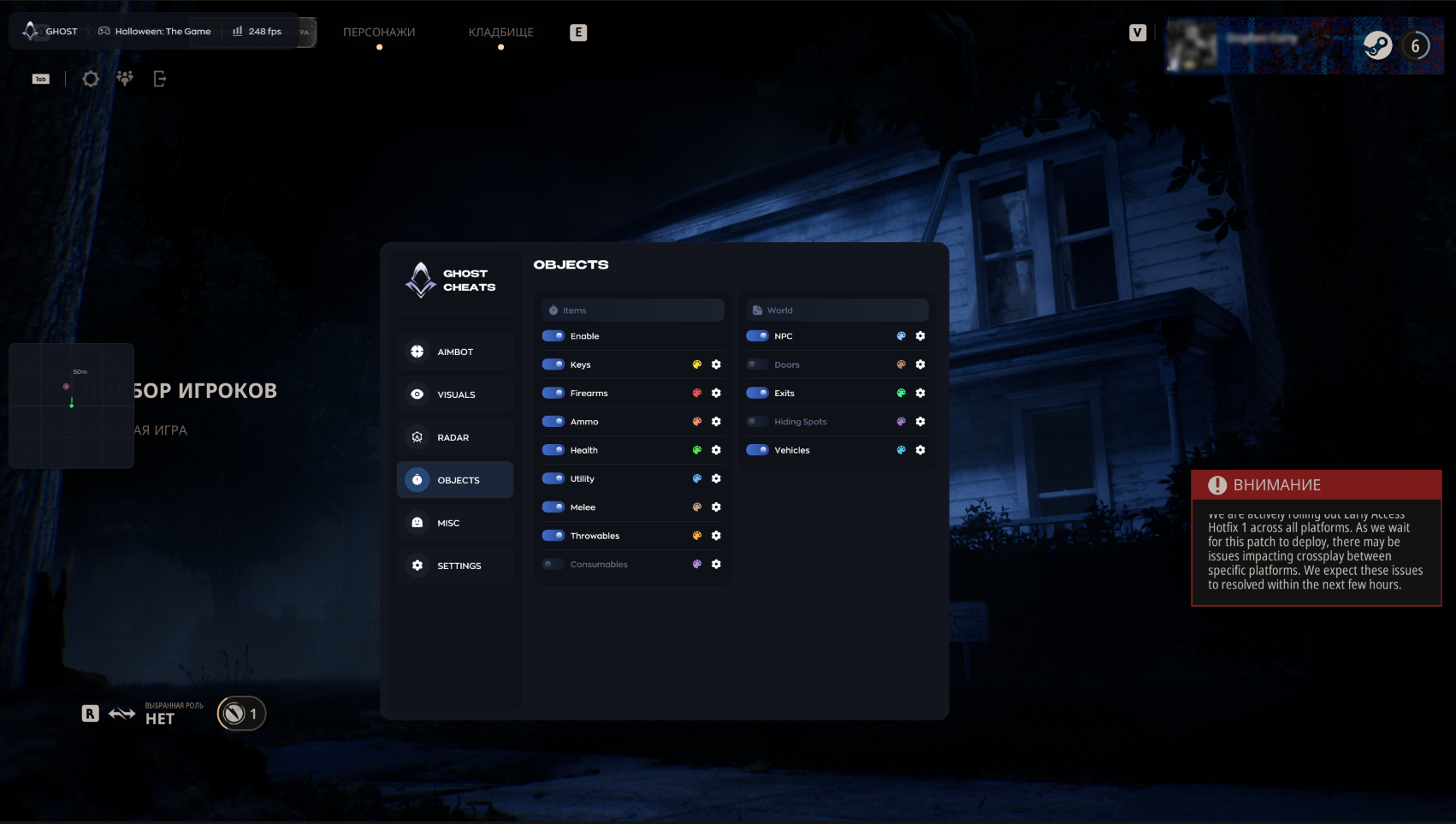Open the MISC section
The image size is (1456, 824).
(x=455, y=523)
